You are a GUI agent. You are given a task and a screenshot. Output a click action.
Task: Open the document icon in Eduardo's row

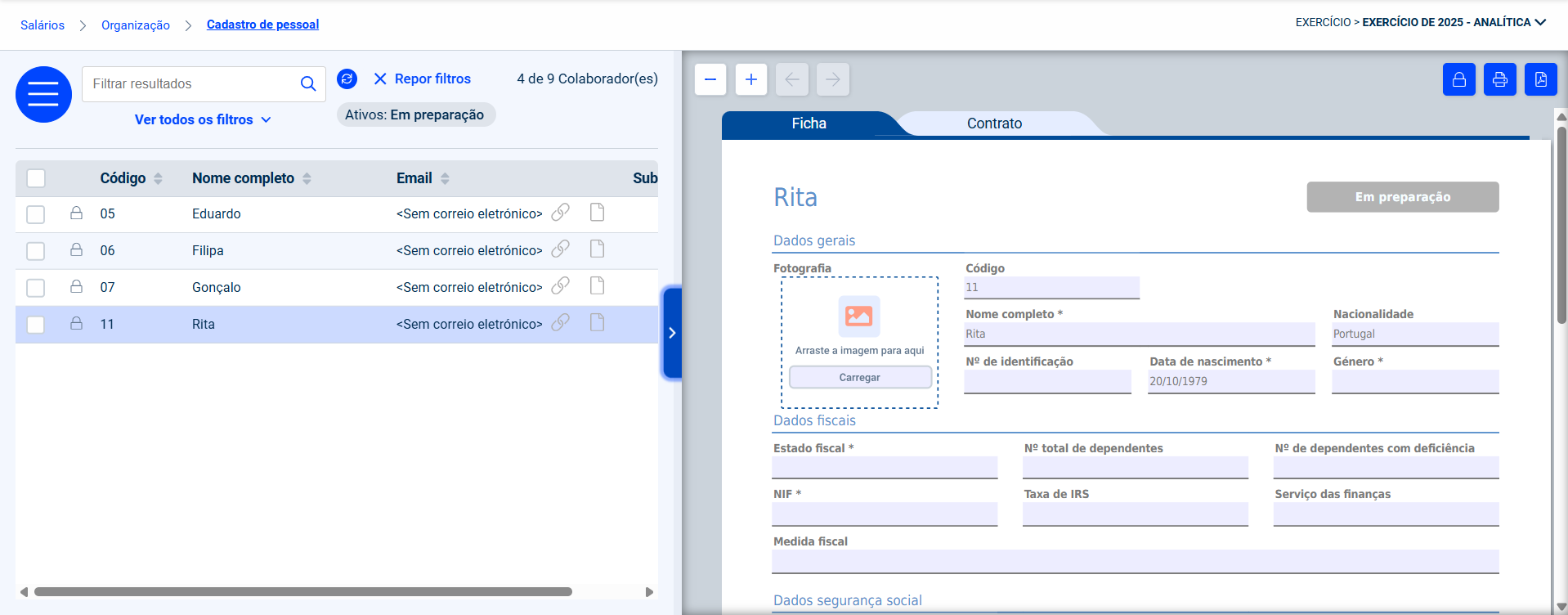[x=598, y=213]
